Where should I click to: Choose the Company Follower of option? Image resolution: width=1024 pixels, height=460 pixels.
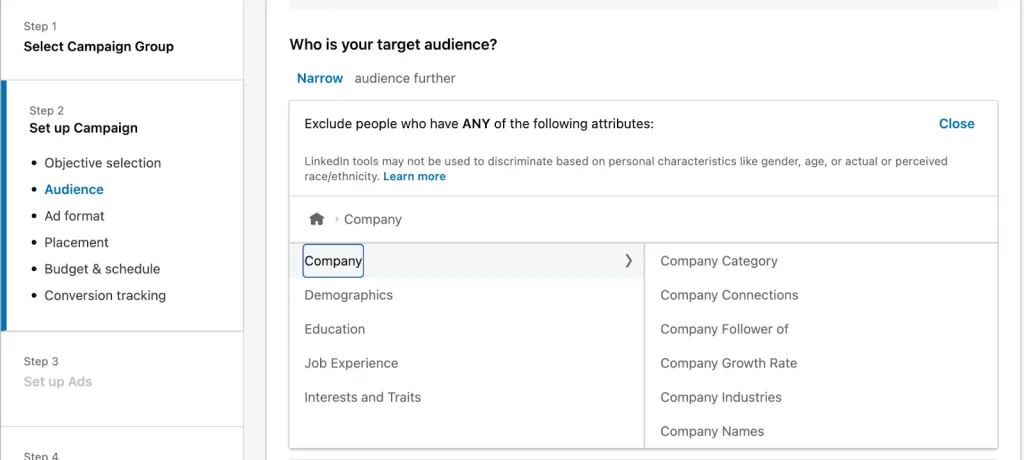point(724,329)
